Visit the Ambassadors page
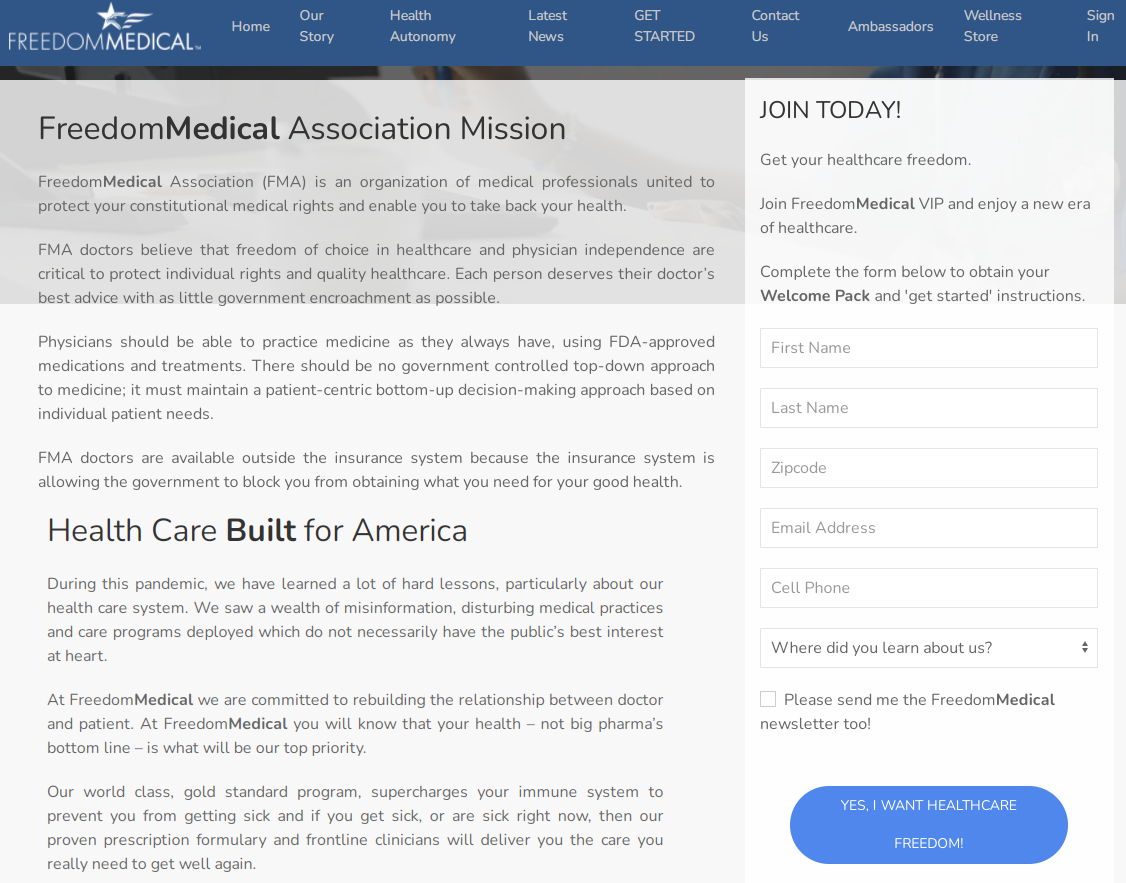 890,27
